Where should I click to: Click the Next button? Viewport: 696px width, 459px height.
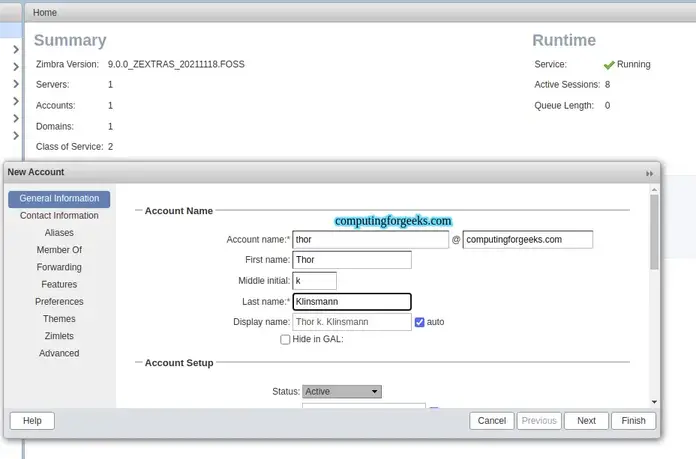point(586,421)
